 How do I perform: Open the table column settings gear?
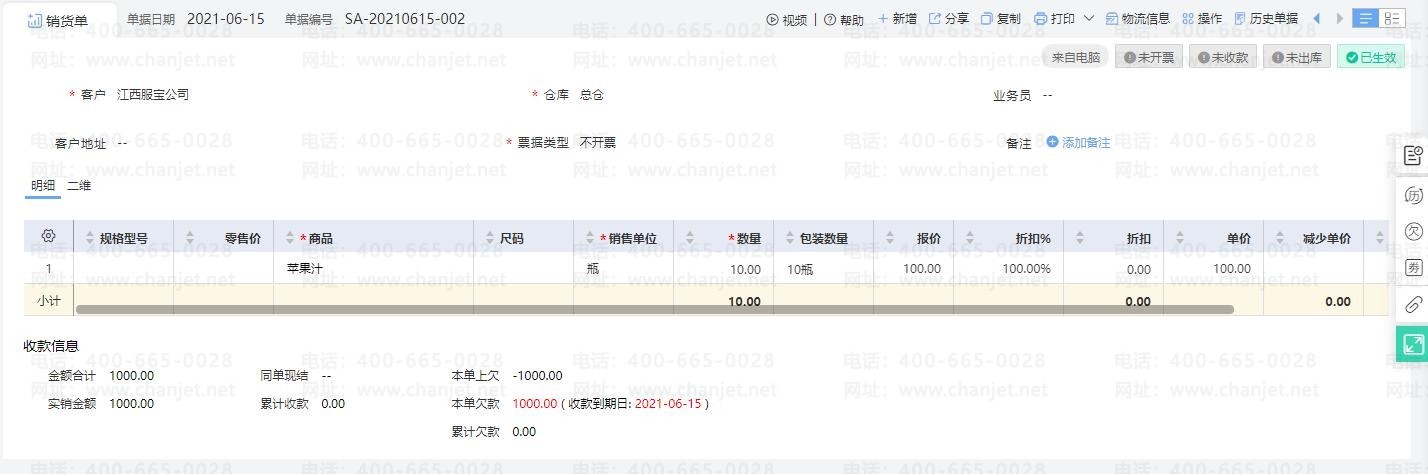[48, 237]
